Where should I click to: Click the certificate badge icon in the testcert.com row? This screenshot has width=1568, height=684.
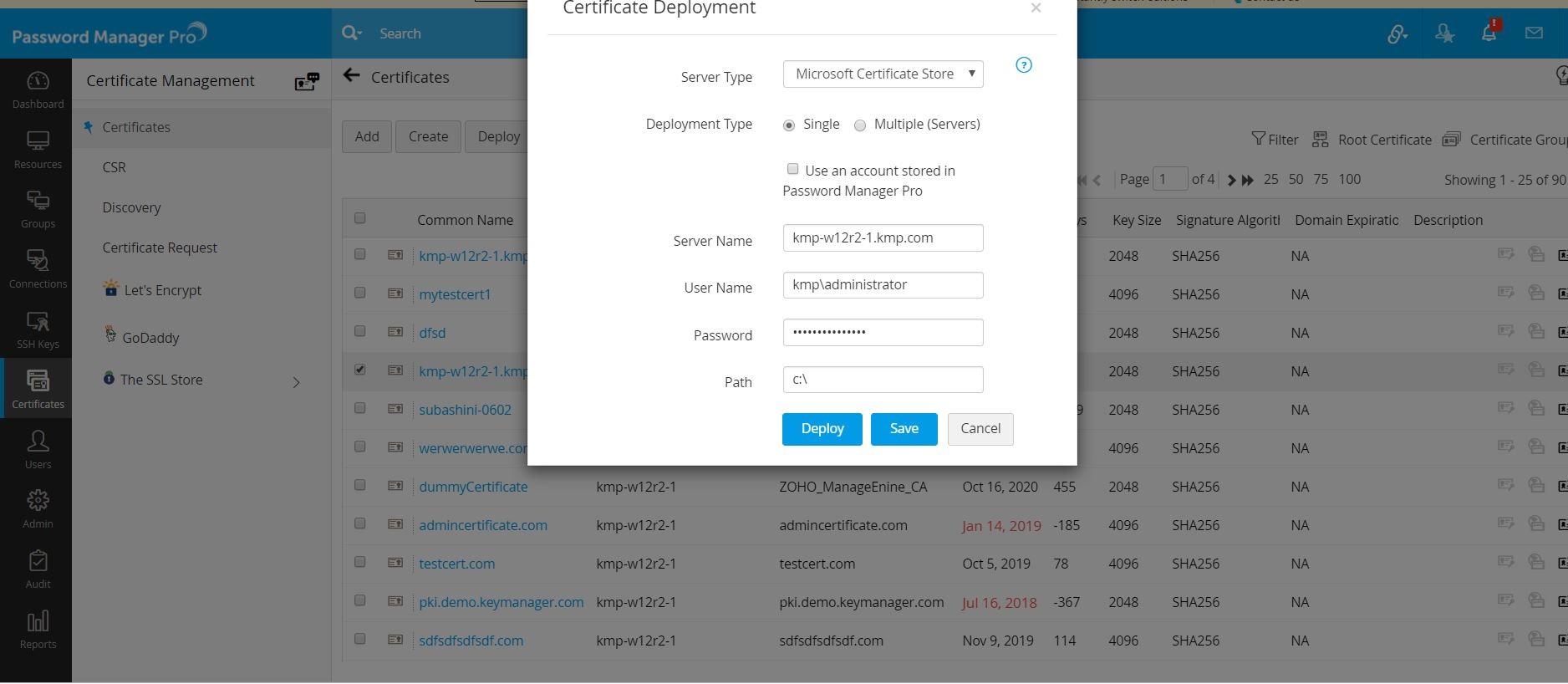[1505, 562]
